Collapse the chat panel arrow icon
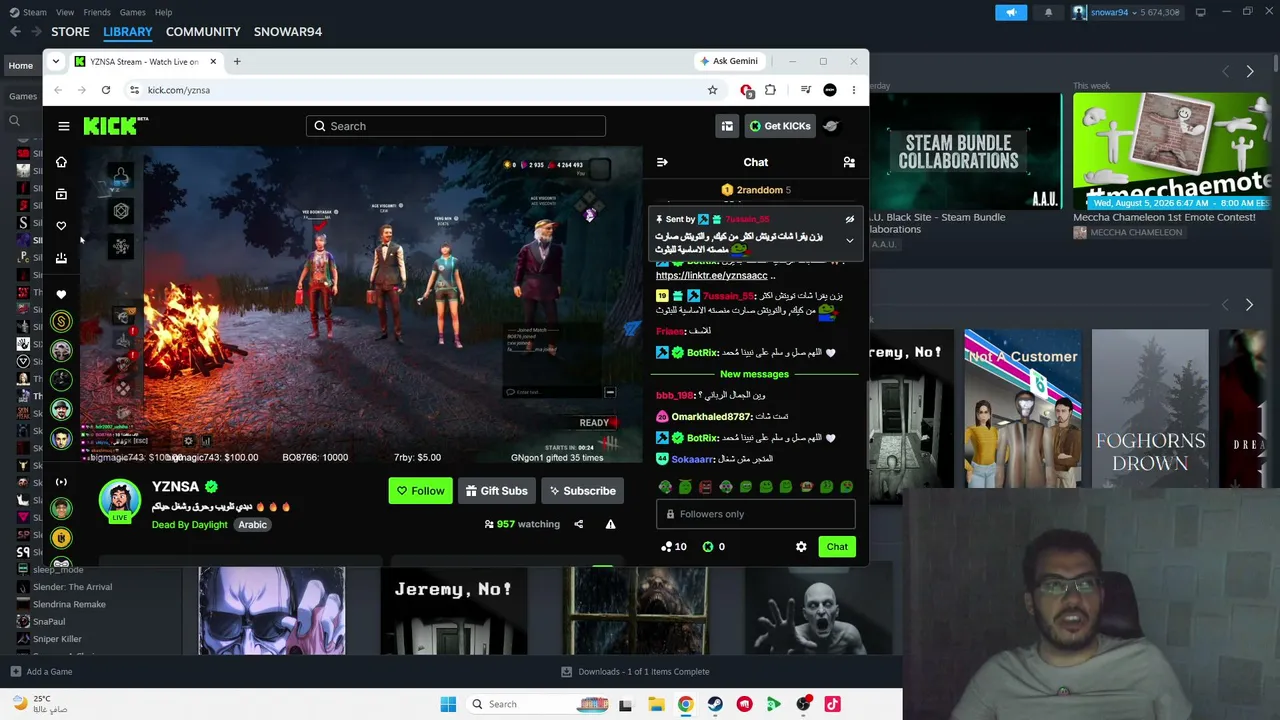The image size is (1280, 720). (662, 162)
